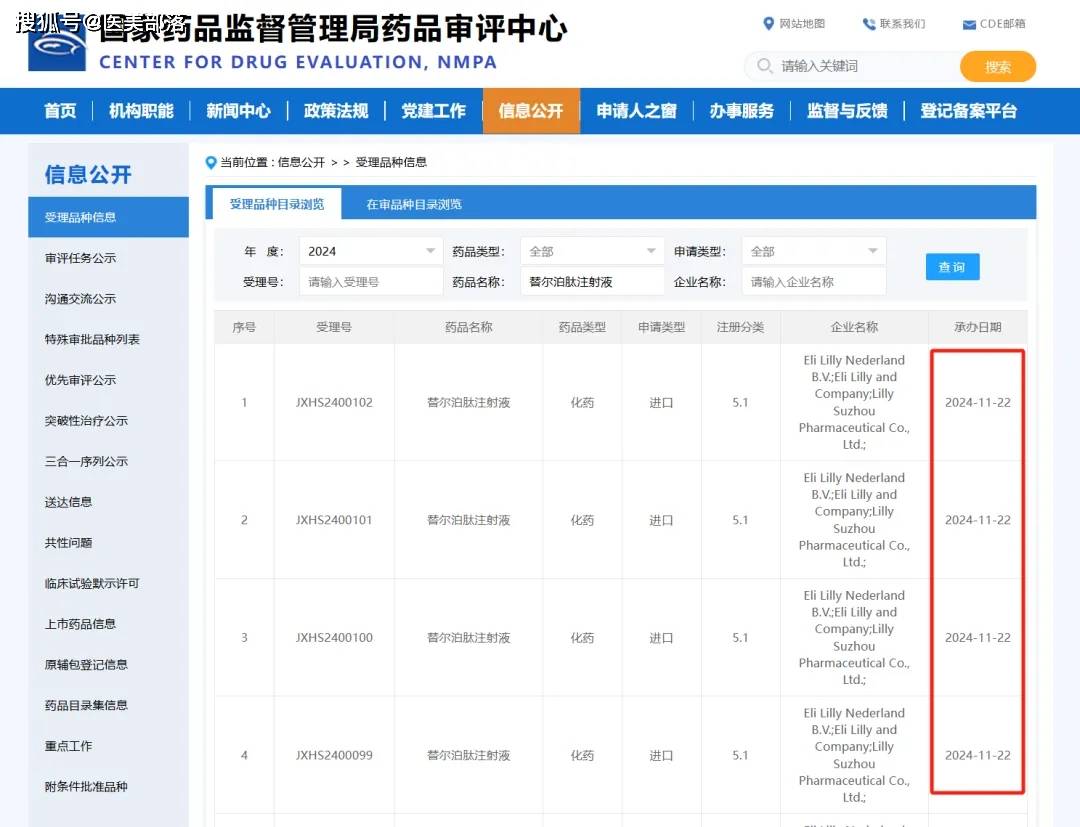1080x827 pixels.
Task: Select 受理品种信息 in the sidebar
Action: (108, 217)
